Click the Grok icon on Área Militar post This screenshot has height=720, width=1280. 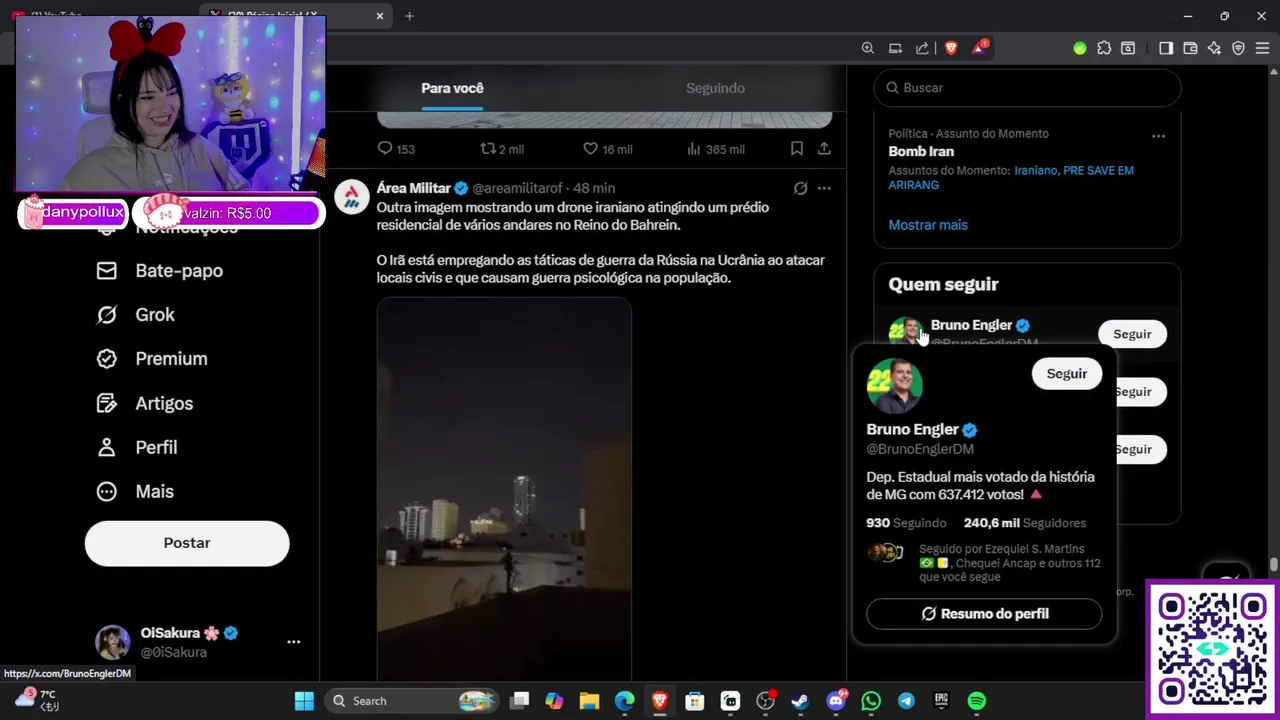click(x=800, y=188)
